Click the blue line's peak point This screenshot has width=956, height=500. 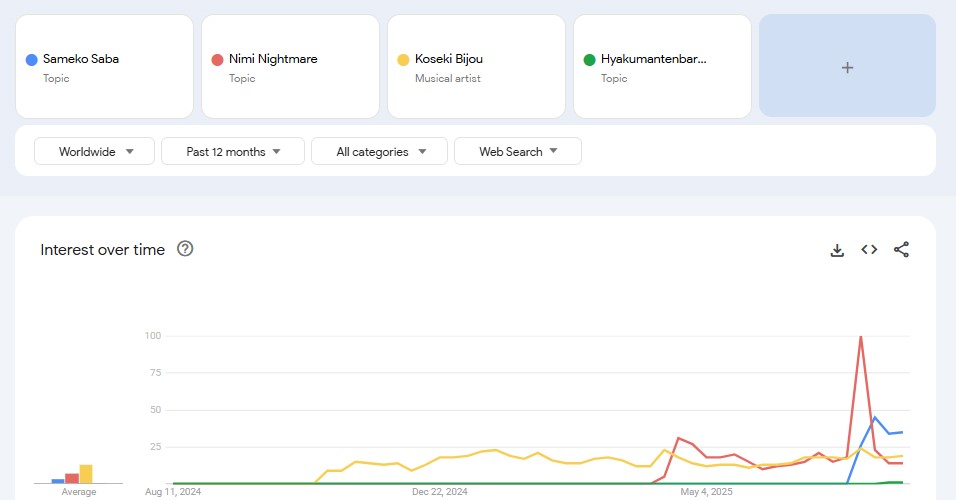pos(875,417)
